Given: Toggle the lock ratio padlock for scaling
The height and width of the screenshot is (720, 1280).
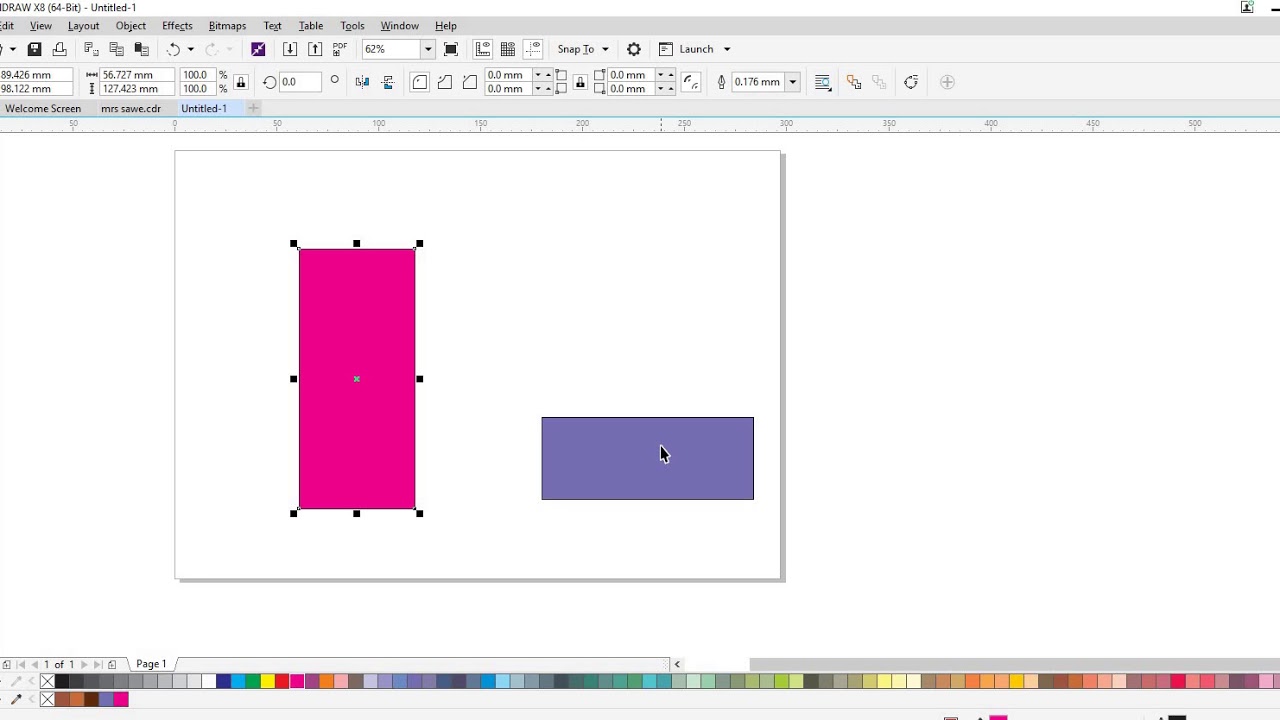Looking at the screenshot, I should coord(241,82).
